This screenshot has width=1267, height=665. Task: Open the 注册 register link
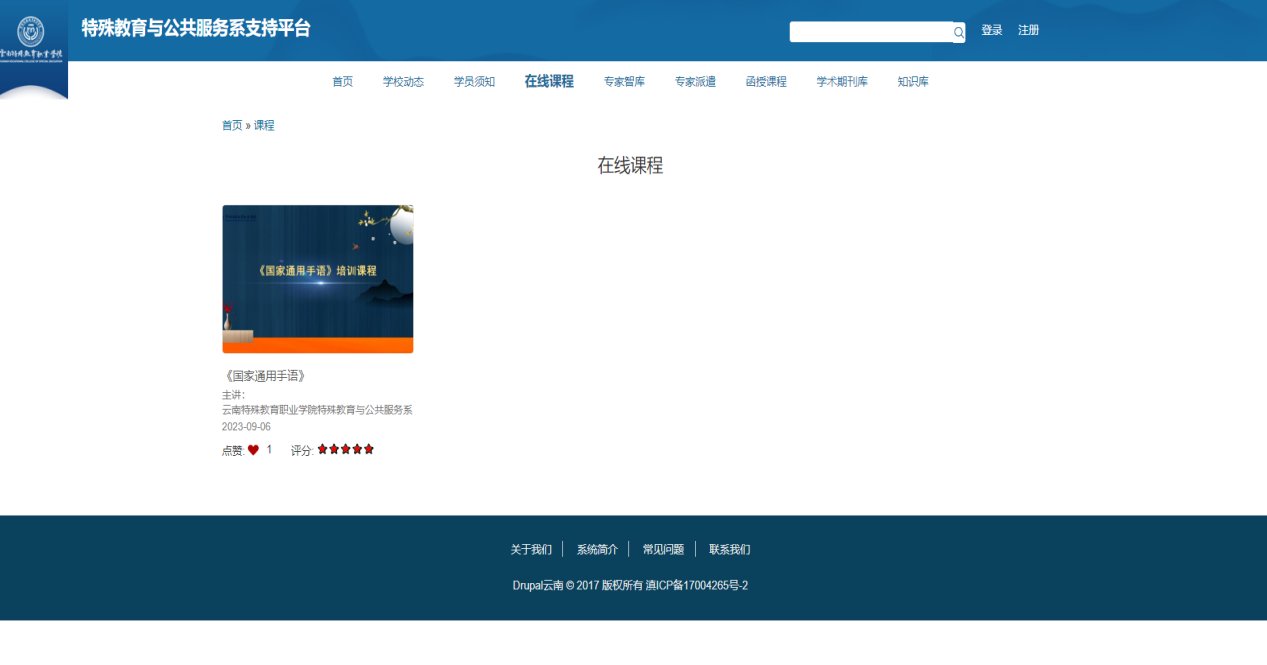(1028, 30)
